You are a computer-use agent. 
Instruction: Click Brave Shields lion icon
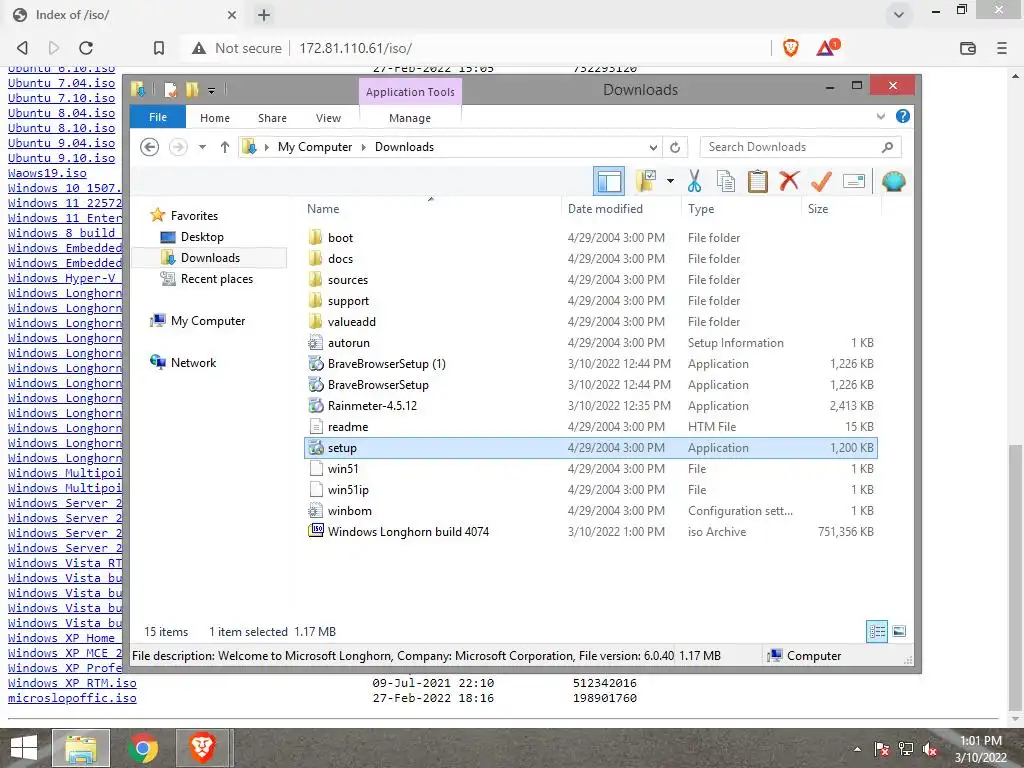tap(791, 48)
